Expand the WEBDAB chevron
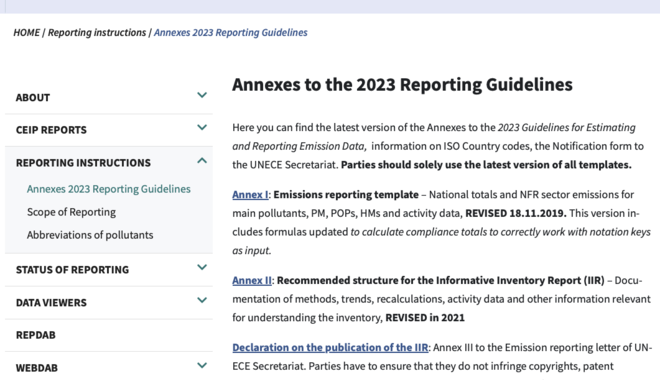 click(202, 365)
